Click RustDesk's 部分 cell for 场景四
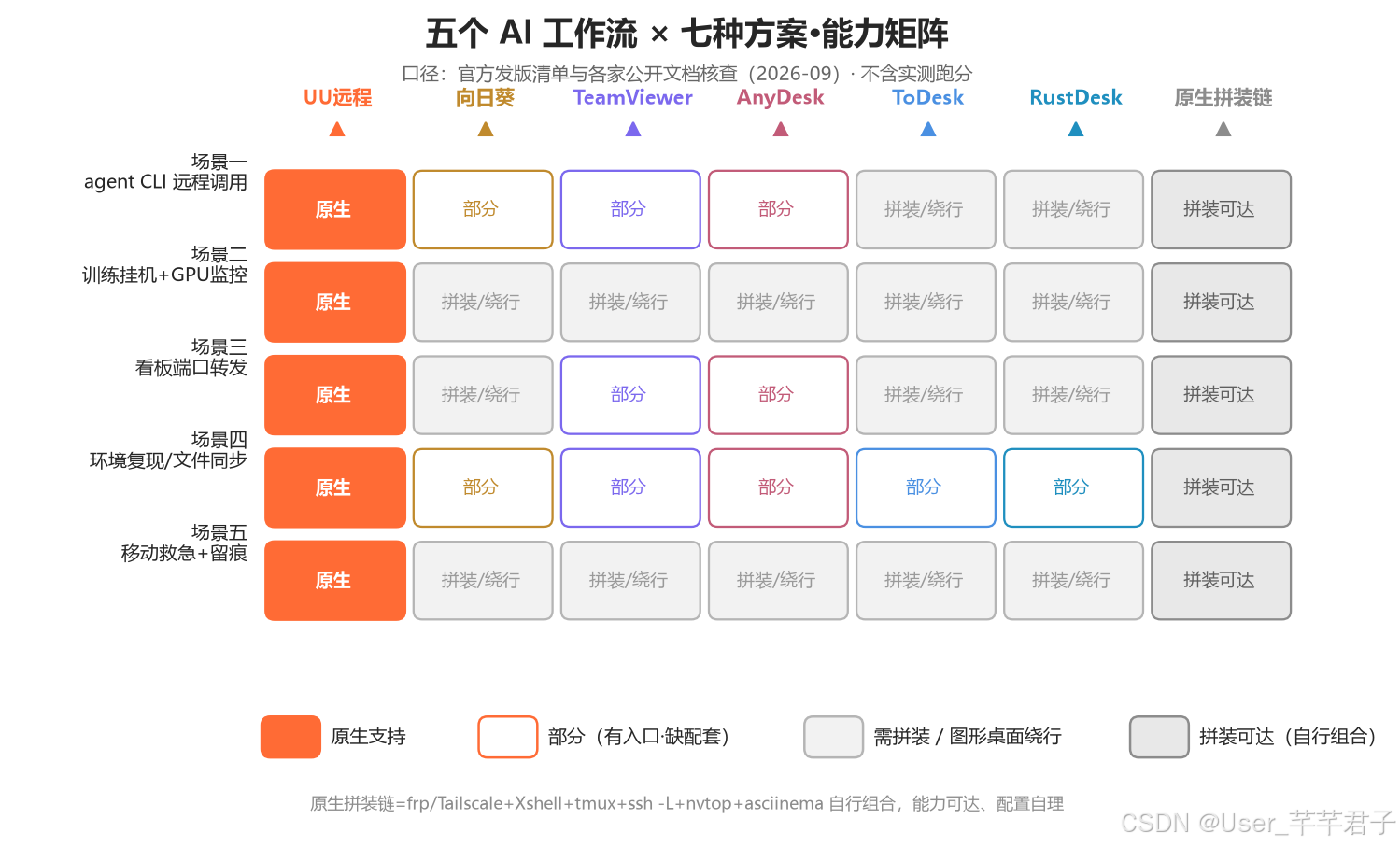 coord(1073,487)
